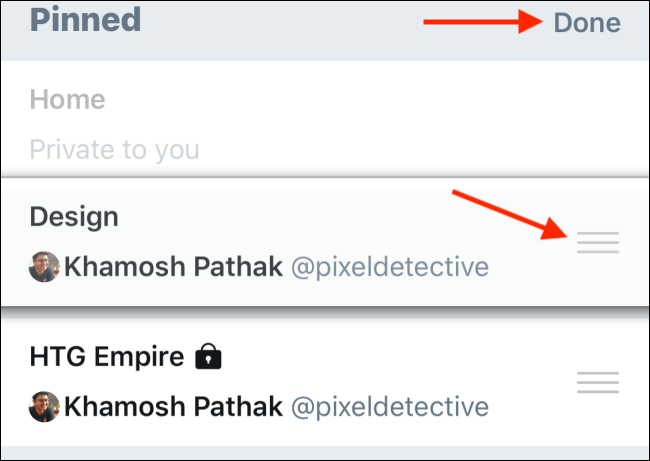The width and height of the screenshot is (650, 461).
Task: Tap the lock icon beside HTG Empire
Action: (x=208, y=356)
